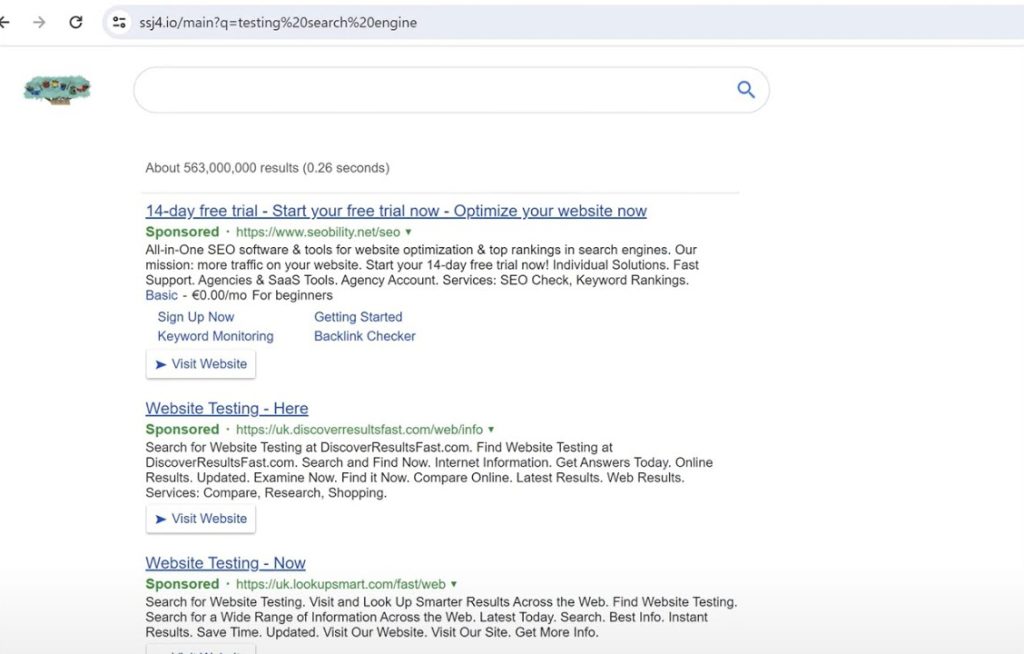Open the Backlink Checker sitelink
The width and height of the screenshot is (1024, 654).
point(364,336)
